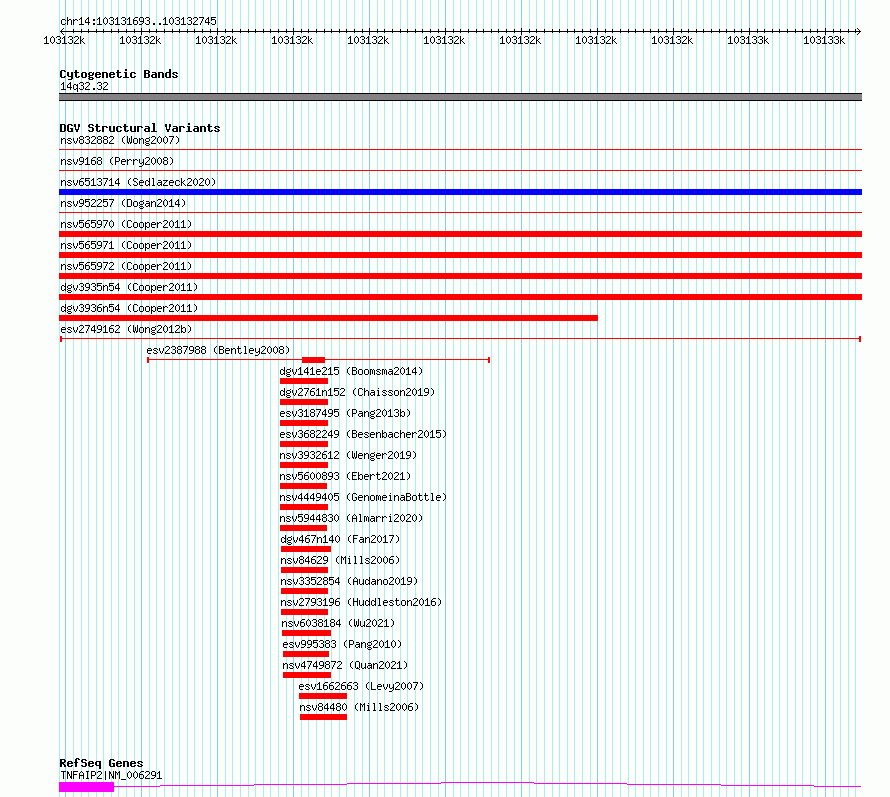Open the nsv9168 (Perry2008) variant label
The image size is (890, 797).
point(117,161)
